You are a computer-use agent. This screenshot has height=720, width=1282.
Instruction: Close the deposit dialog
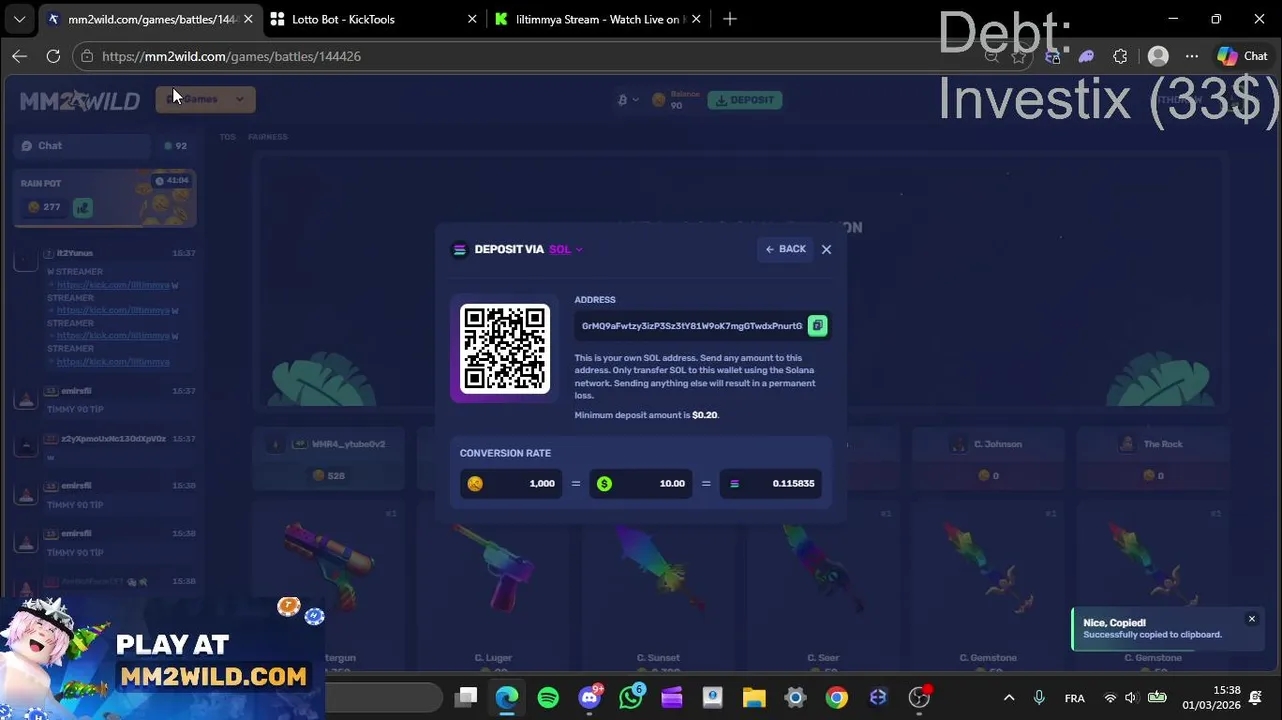pyautogui.click(x=826, y=249)
